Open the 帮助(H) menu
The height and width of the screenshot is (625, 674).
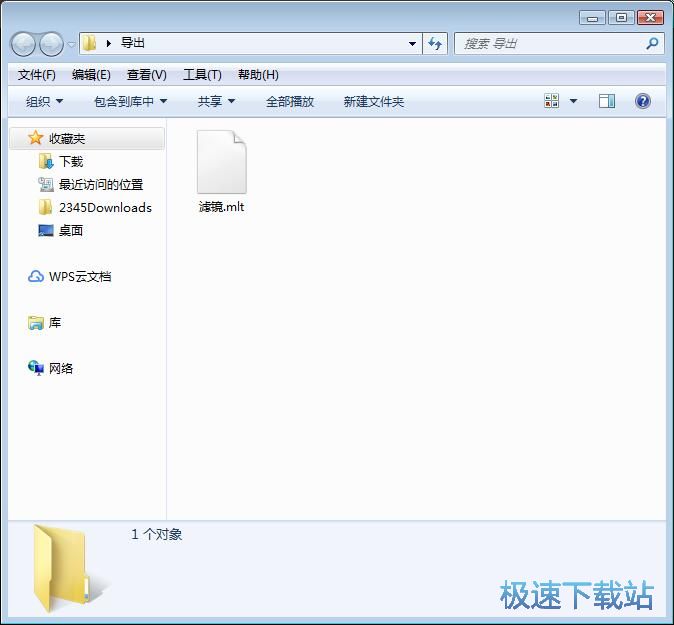[x=258, y=75]
